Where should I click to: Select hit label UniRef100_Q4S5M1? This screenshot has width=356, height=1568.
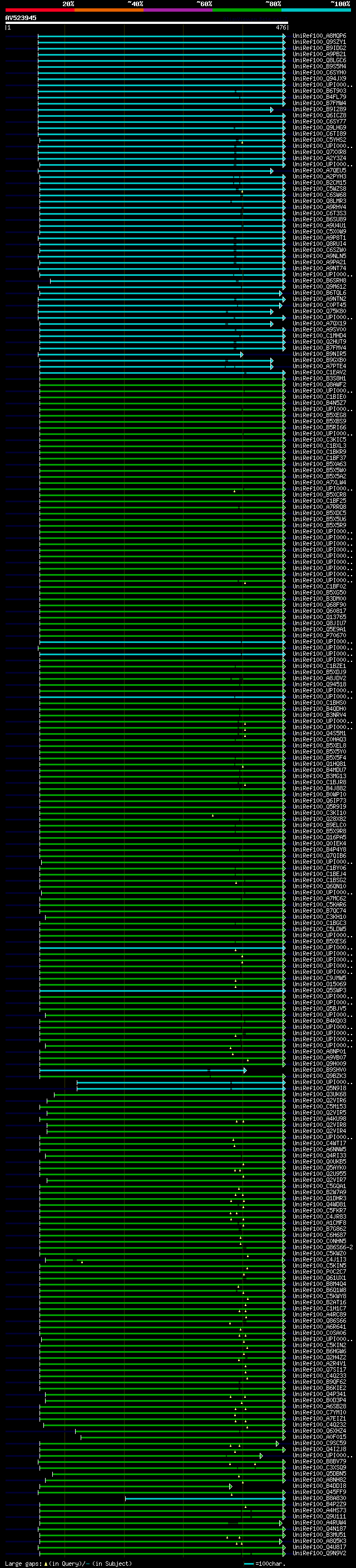click(x=319, y=734)
